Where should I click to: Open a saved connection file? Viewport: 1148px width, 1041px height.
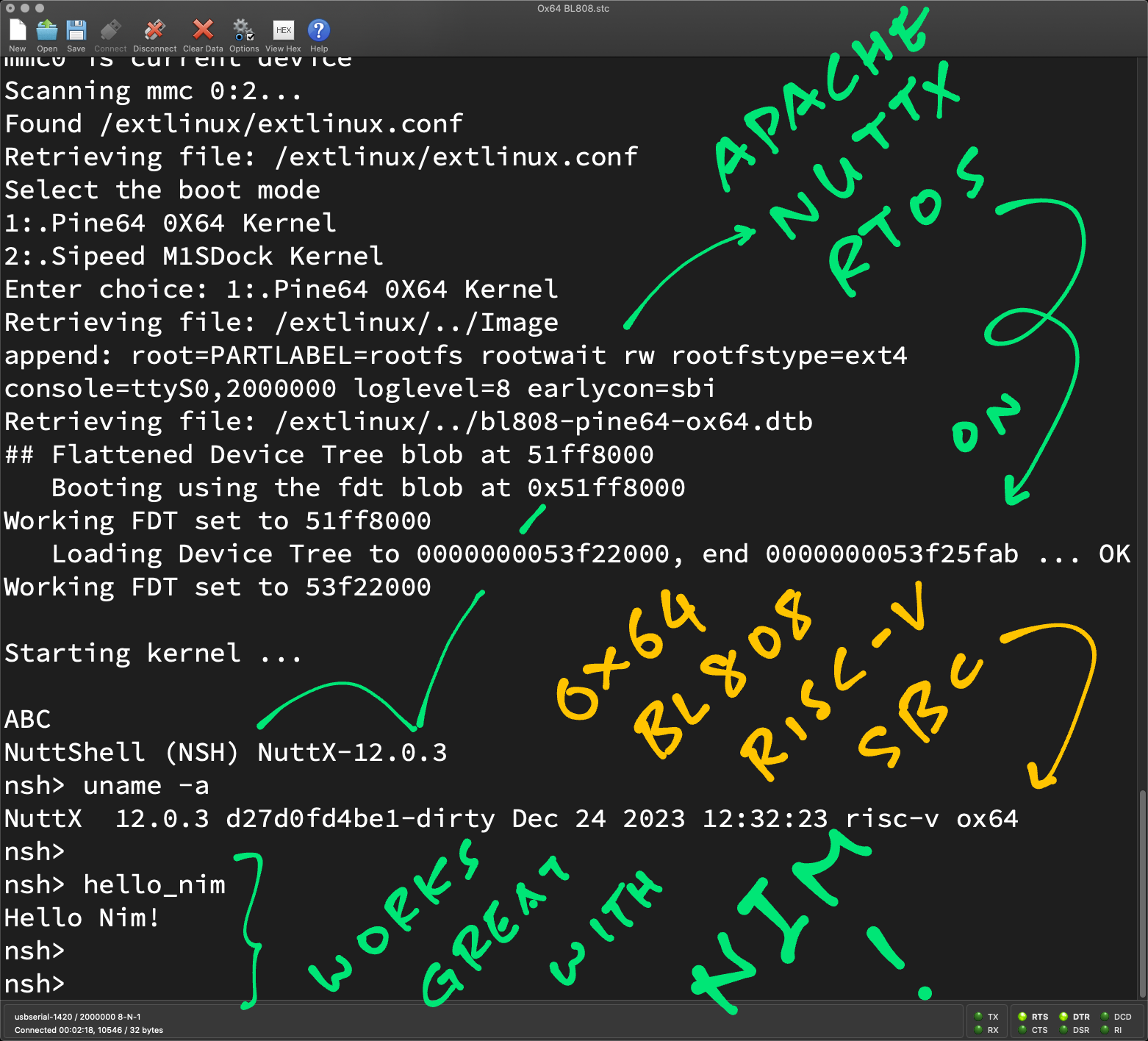[x=47, y=31]
